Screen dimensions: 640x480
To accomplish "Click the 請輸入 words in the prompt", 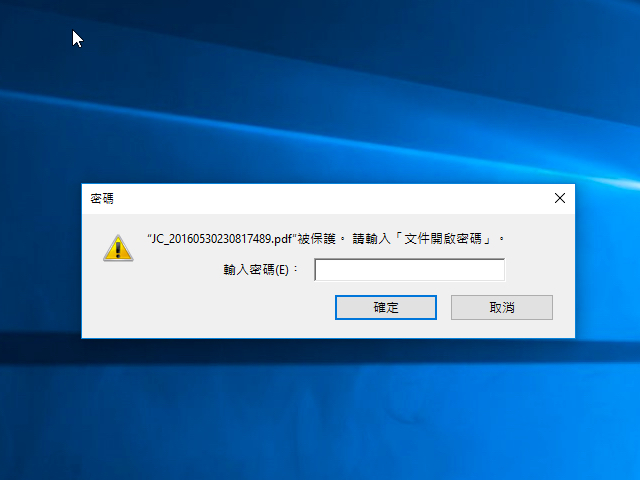I will (371, 239).
